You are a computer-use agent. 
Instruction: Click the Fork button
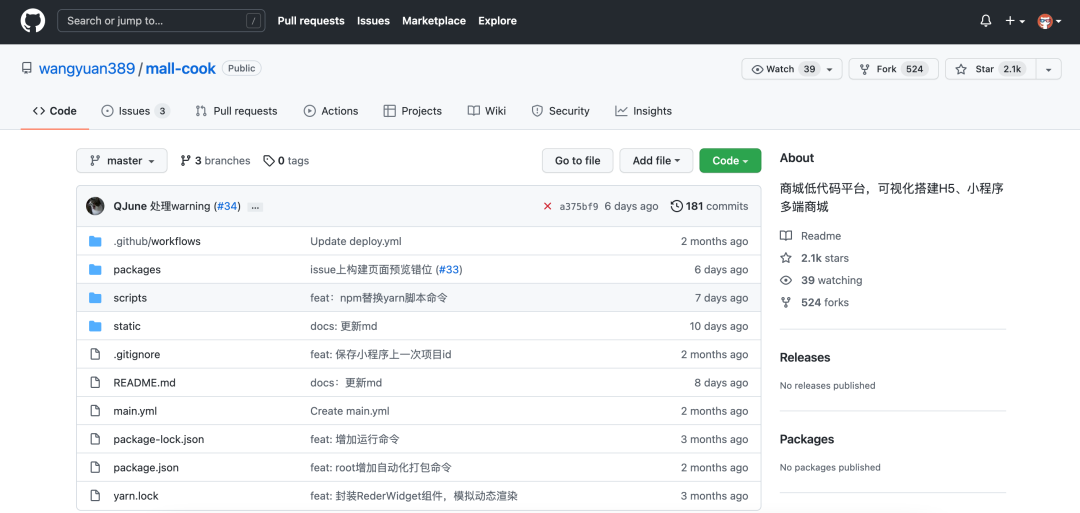click(893, 70)
